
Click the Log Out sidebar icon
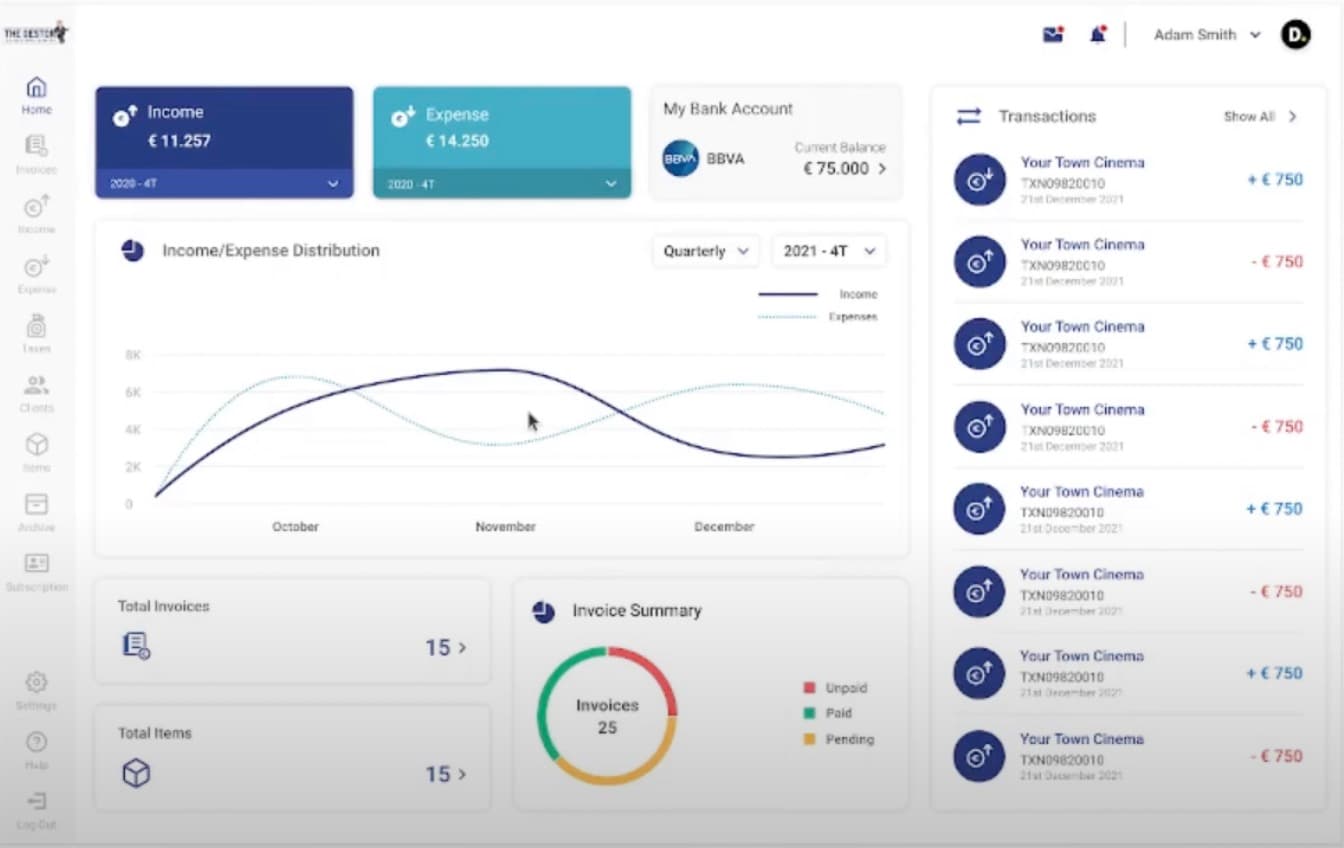(x=37, y=809)
